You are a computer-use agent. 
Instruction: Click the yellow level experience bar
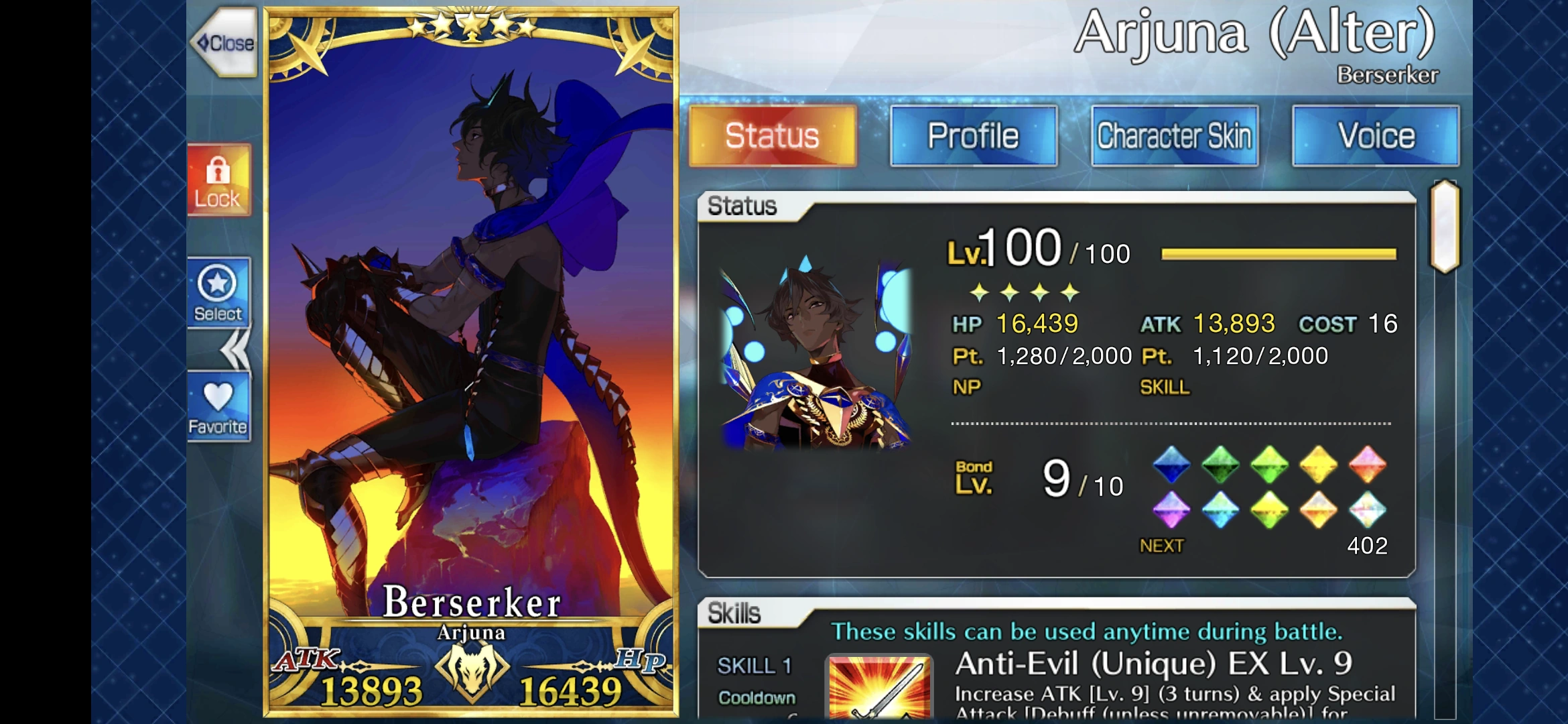click(x=1279, y=254)
